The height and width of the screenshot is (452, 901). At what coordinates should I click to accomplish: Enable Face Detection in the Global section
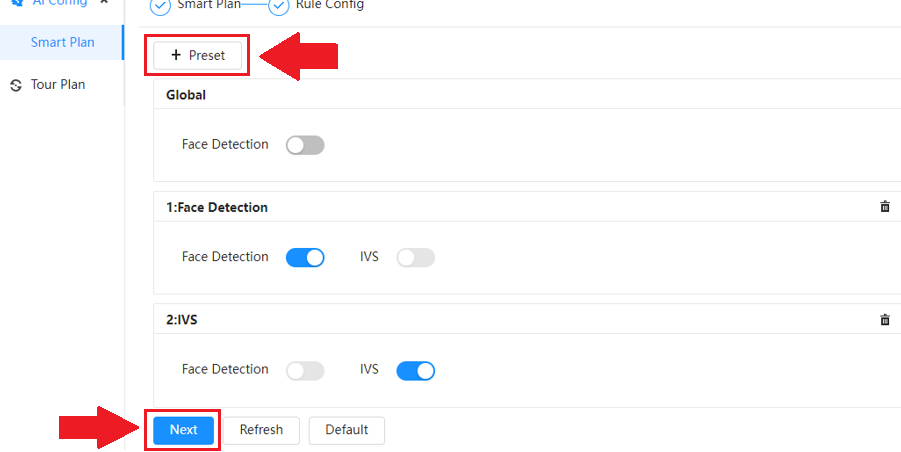point(305,145)
